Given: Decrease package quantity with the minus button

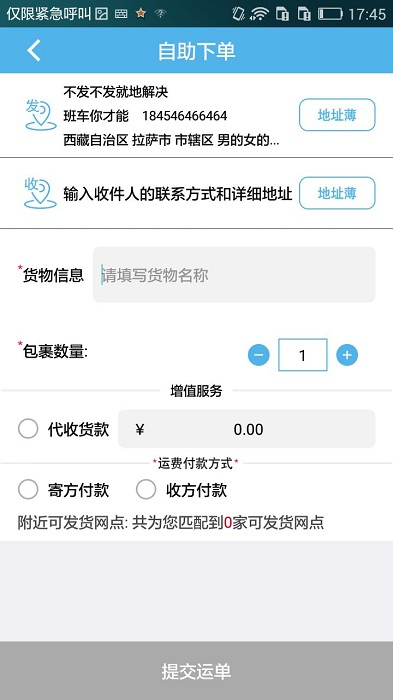Looking at the screenshot, I should point(259,355).
